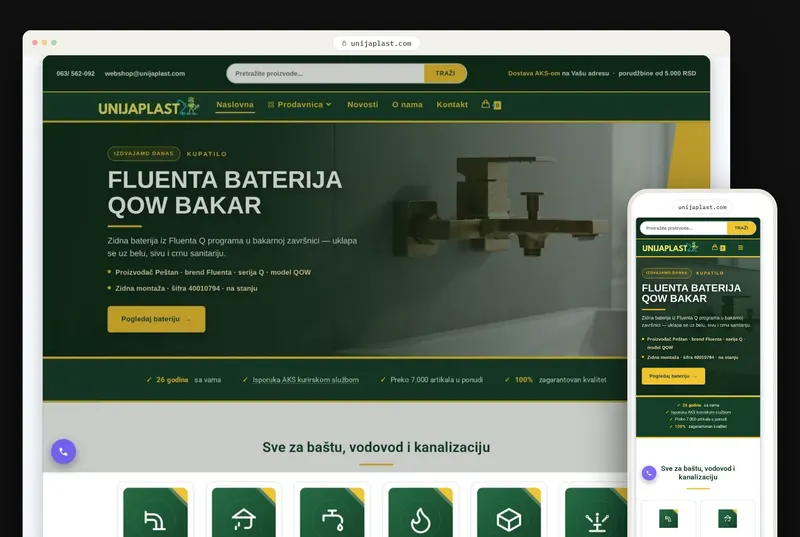Screen dimensions: 800x537
Task: Click the IZDVAJAMO DANAS badge in desktop hero
Action: 144,154
